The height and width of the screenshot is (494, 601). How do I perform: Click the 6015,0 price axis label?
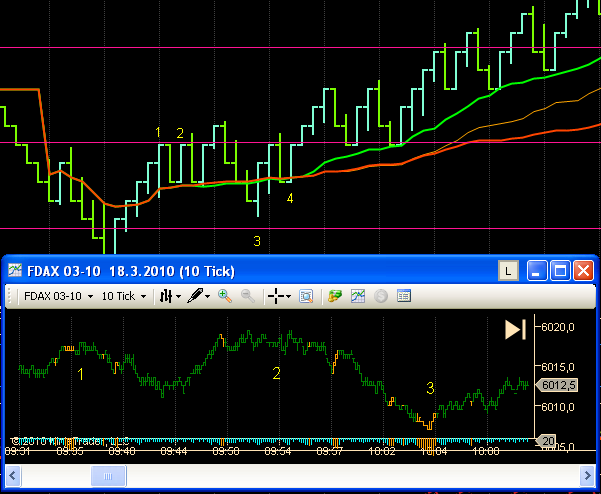coord(558,367)
